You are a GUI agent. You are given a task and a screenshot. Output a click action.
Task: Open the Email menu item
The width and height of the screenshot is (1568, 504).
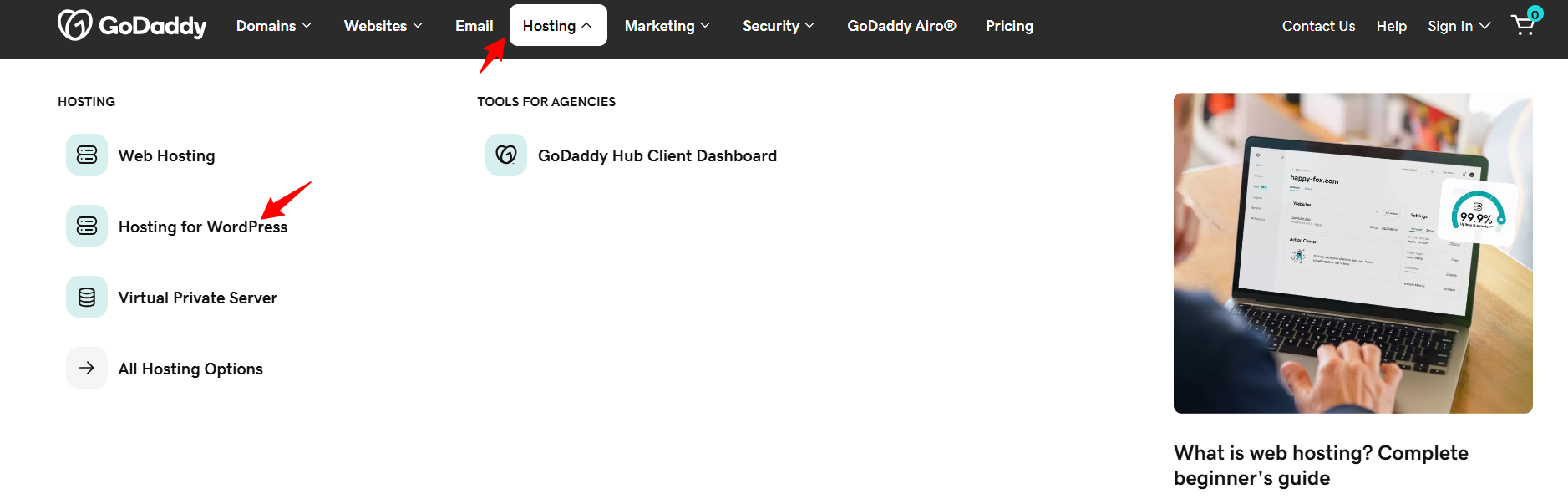(x=474, y=26)
